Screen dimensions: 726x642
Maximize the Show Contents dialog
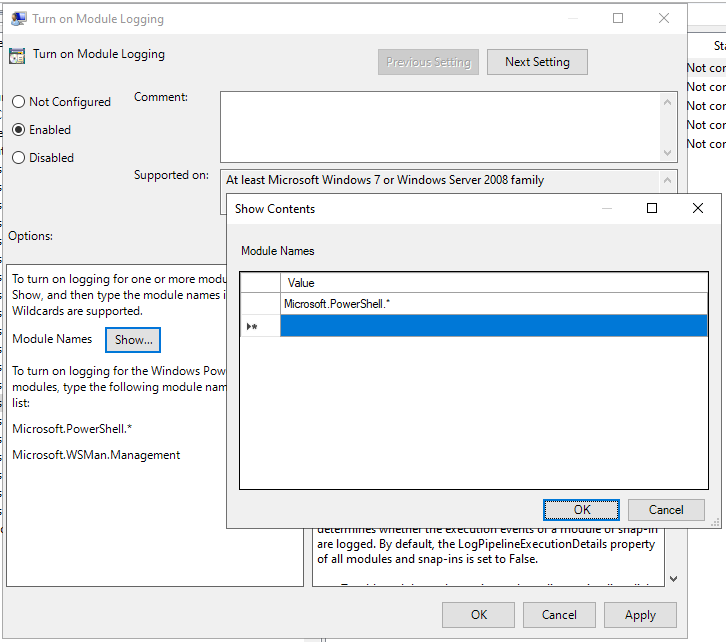point(652,209)
